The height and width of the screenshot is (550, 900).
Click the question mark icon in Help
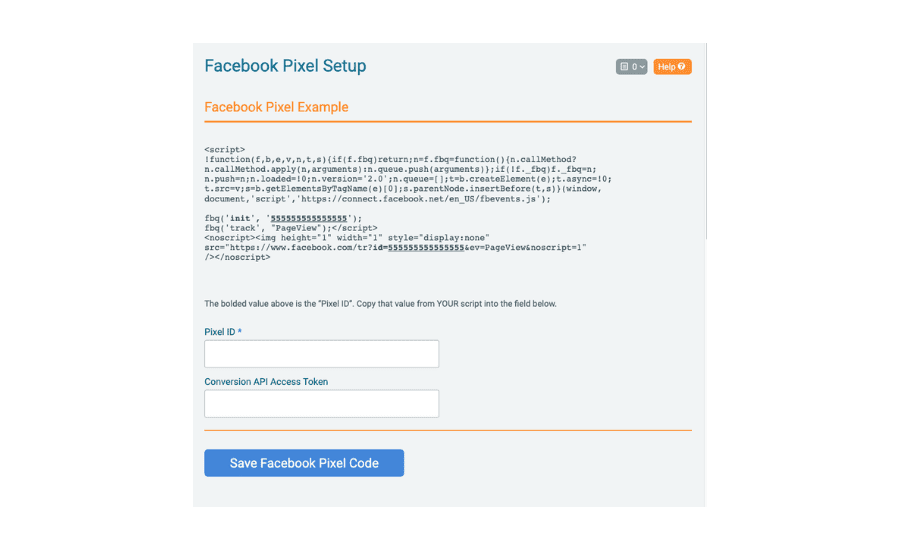[681, 67]
